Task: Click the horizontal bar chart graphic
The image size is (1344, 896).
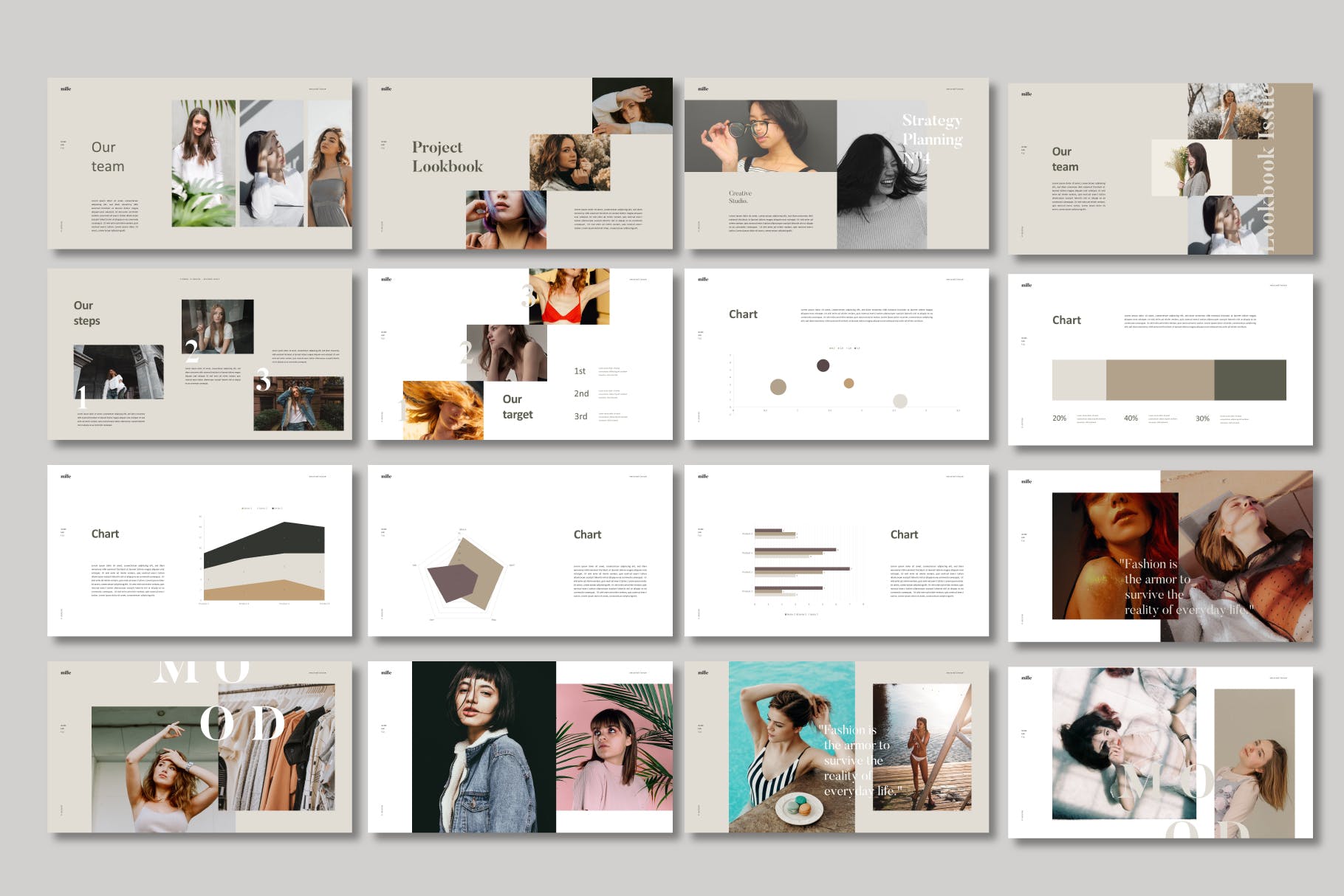Action: (801, 562)
